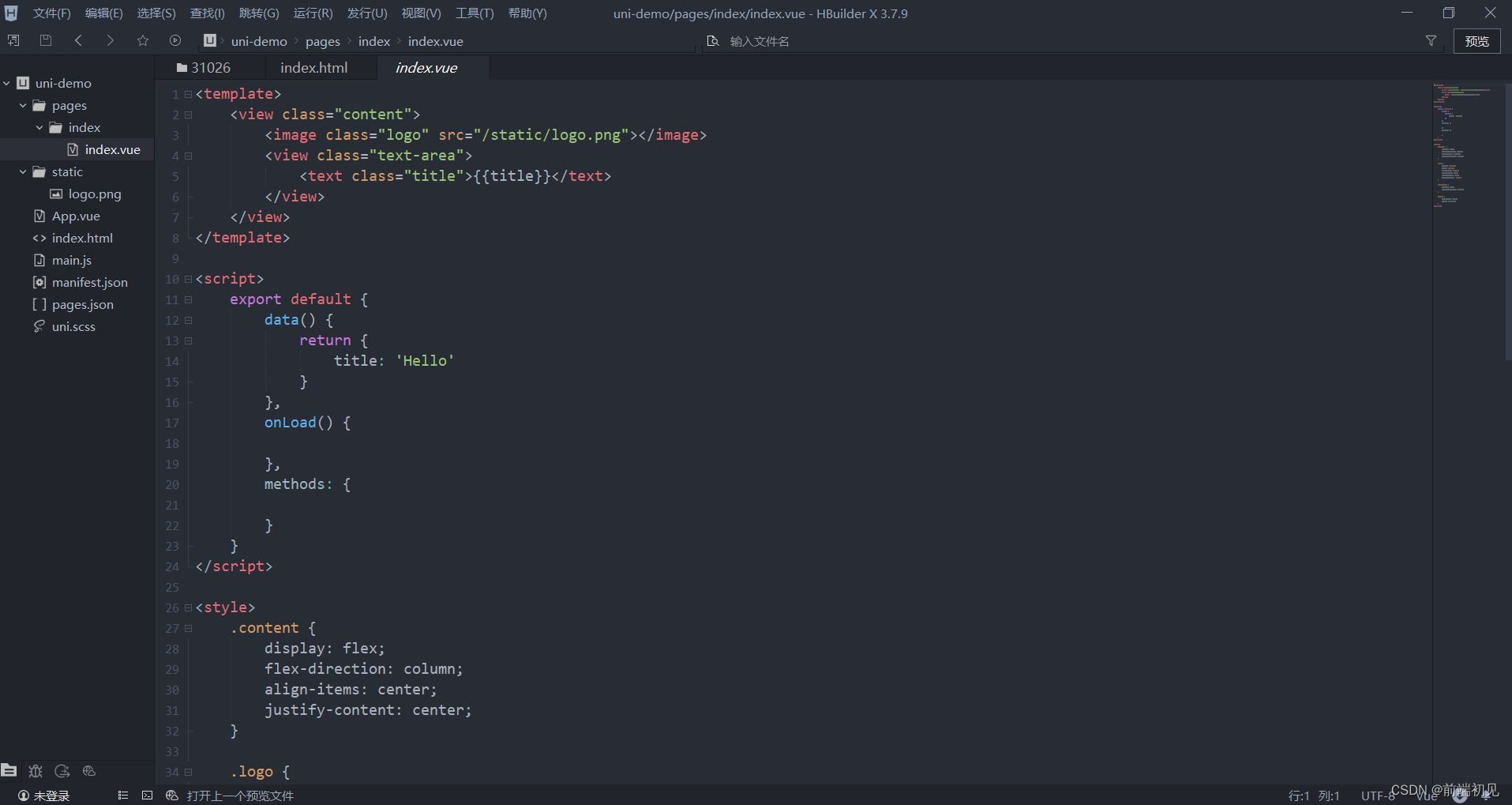This screenshot has width=1512, height=805.
Task: Click the sync refresh icon at sidebar bottom
Action: [62, 770]
